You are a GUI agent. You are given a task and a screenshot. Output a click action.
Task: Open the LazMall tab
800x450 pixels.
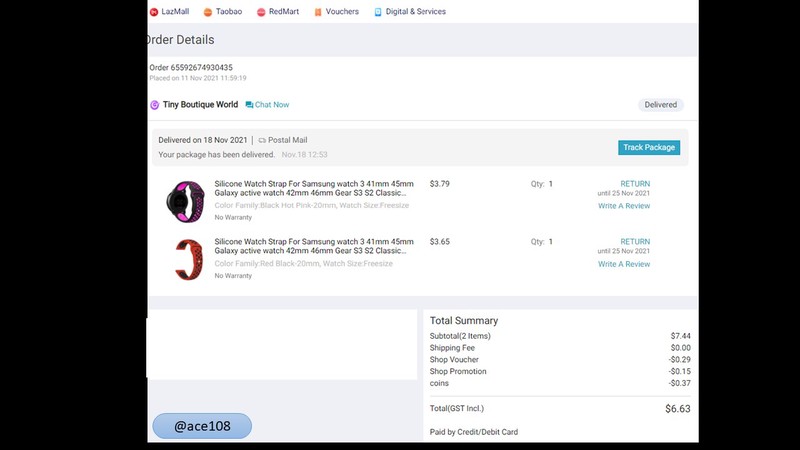point(175,11)
